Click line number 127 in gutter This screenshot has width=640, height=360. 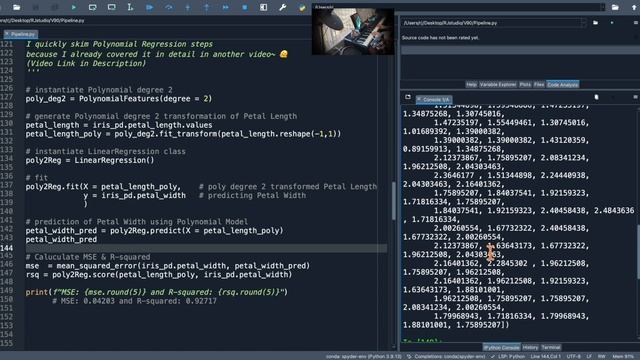click(7, 98)
